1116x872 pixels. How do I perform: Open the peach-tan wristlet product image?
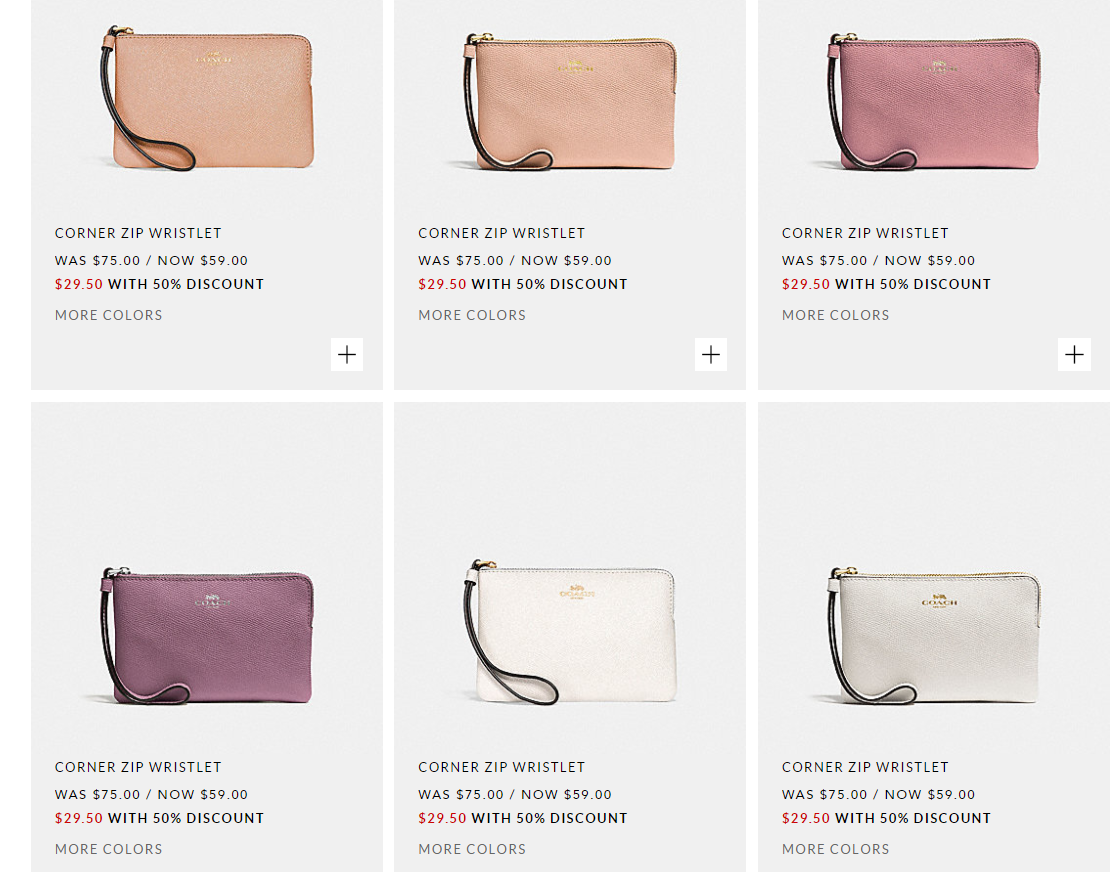[x=207, y=101]
